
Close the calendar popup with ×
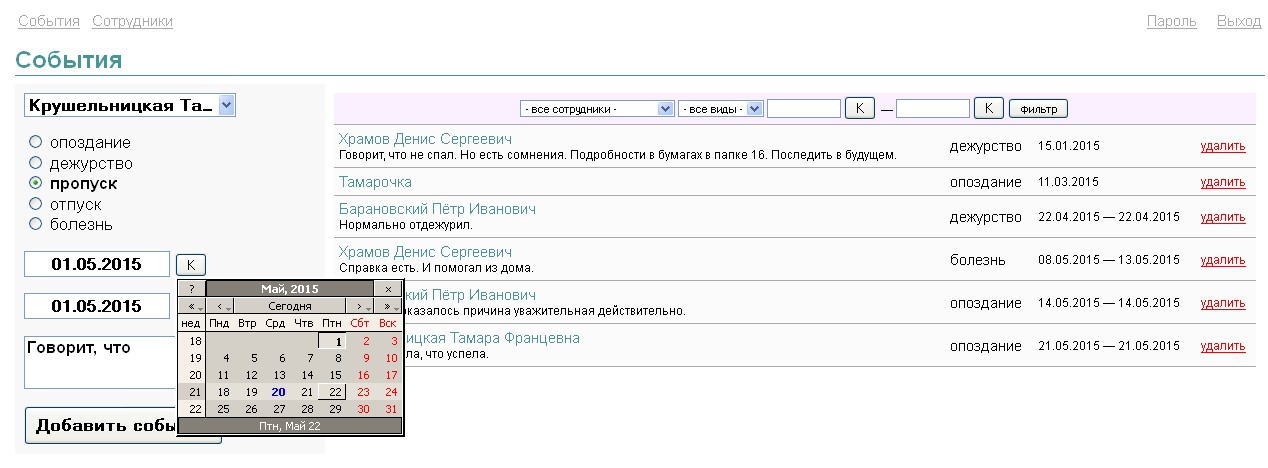[388, 289]
